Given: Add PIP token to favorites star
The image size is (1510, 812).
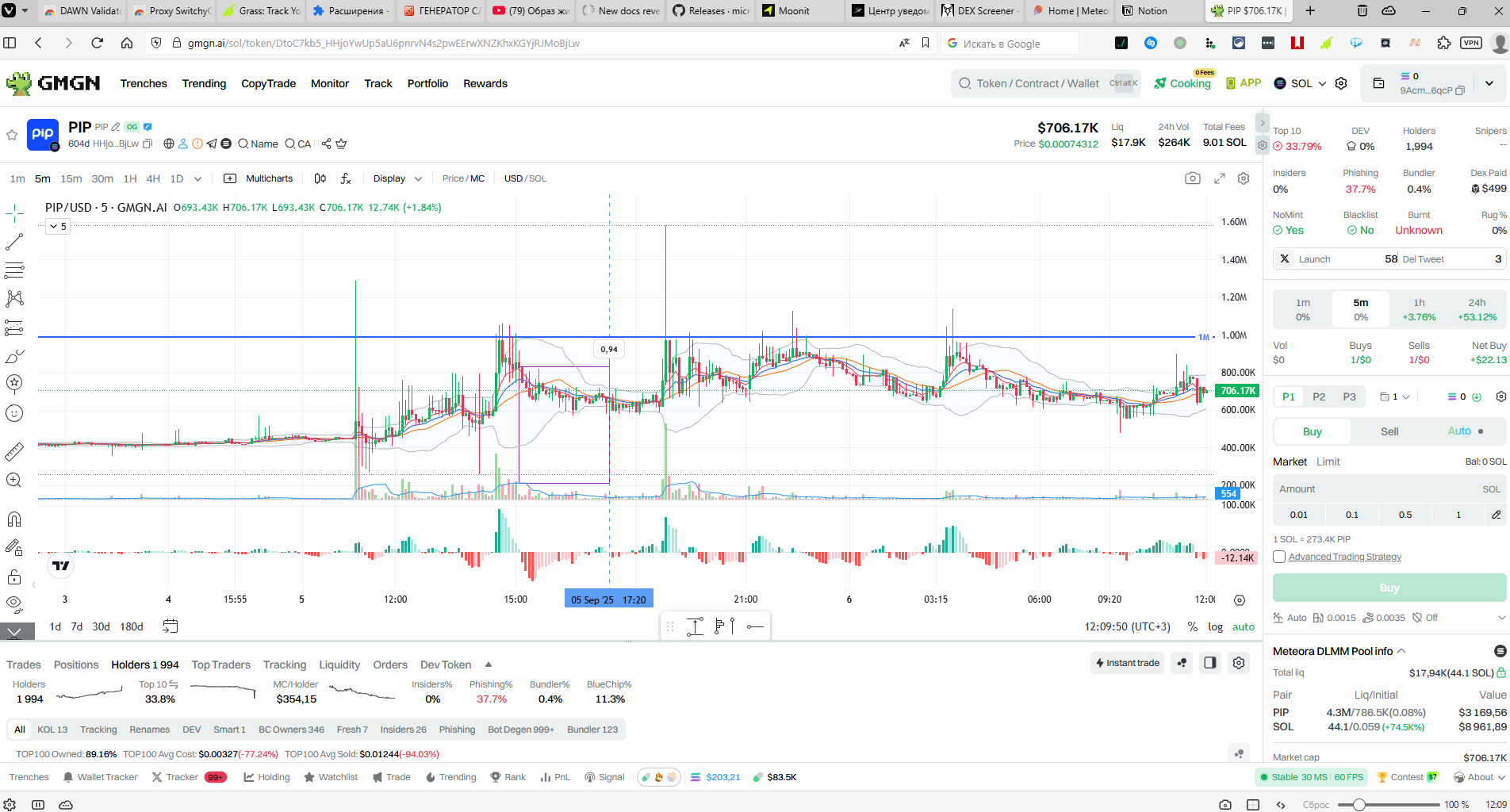Looking at the screenshot, I should pos(12,135).
